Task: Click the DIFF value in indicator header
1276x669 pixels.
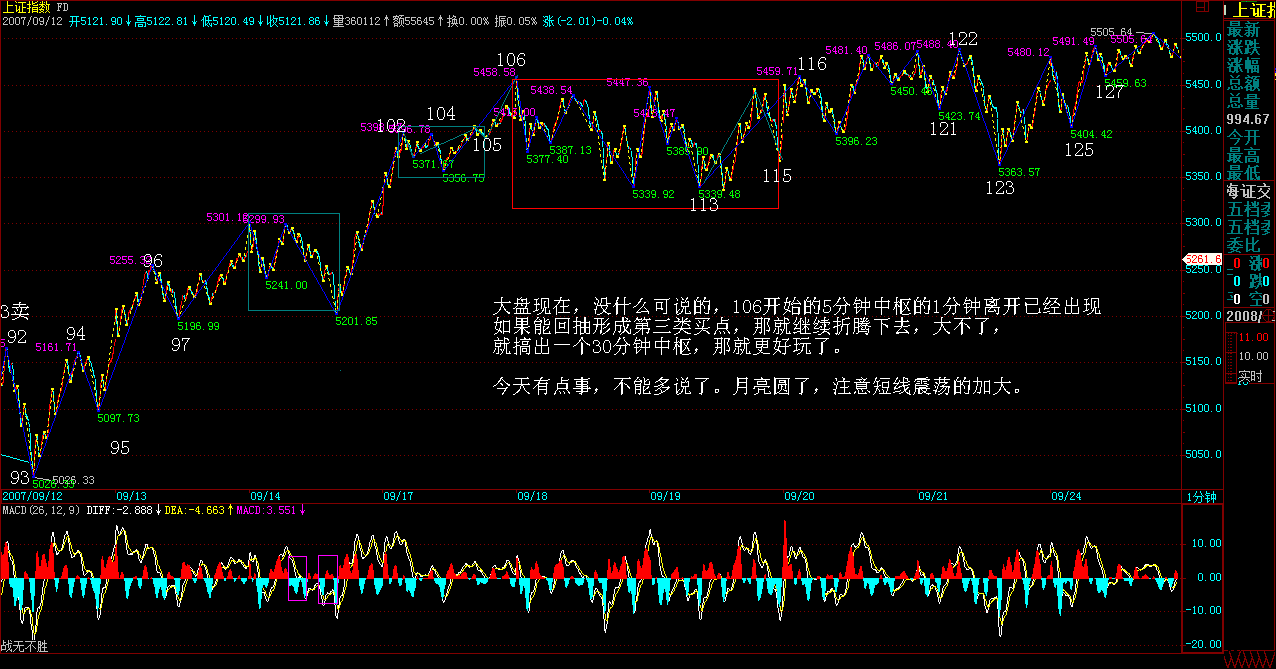Action: click(128, 510)
